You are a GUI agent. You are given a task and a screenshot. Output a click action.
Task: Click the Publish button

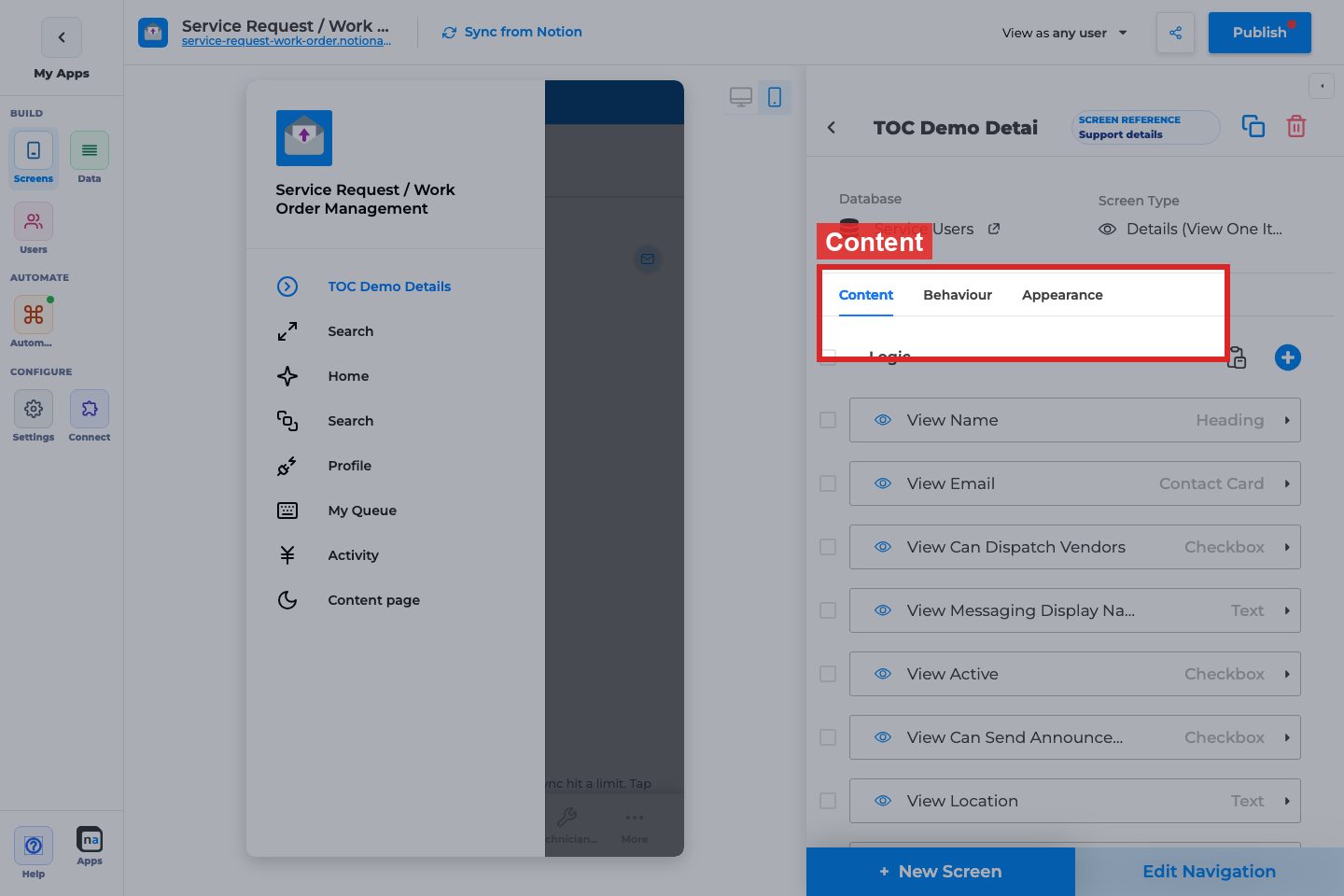[x=1260, y=33]
